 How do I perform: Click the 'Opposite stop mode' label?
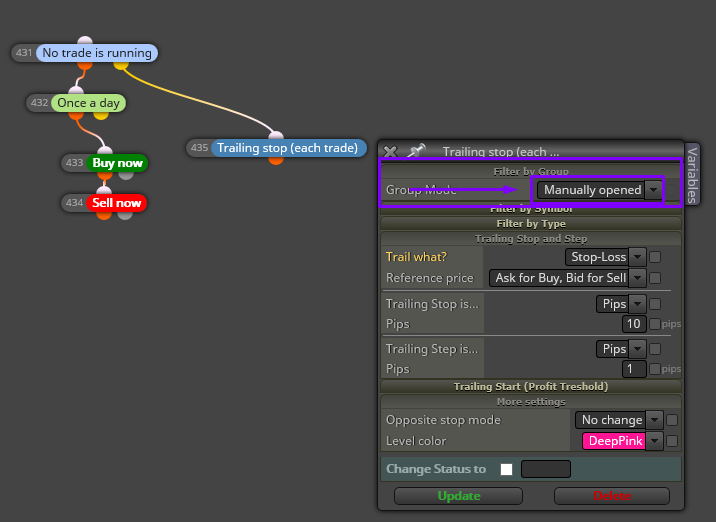coord(443,420)
